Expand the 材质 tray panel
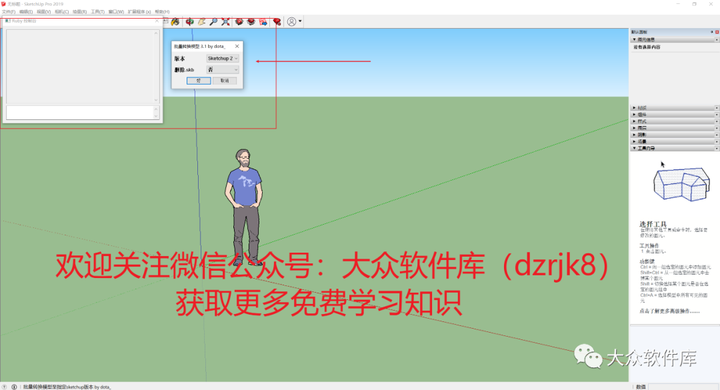 tap(674, 107)
